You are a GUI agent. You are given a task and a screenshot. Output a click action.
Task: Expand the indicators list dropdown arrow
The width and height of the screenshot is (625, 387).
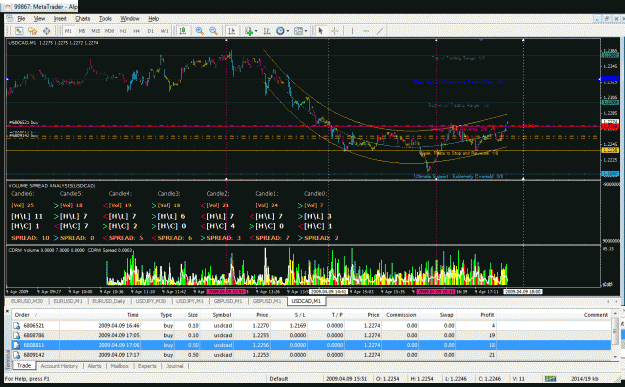256,31
